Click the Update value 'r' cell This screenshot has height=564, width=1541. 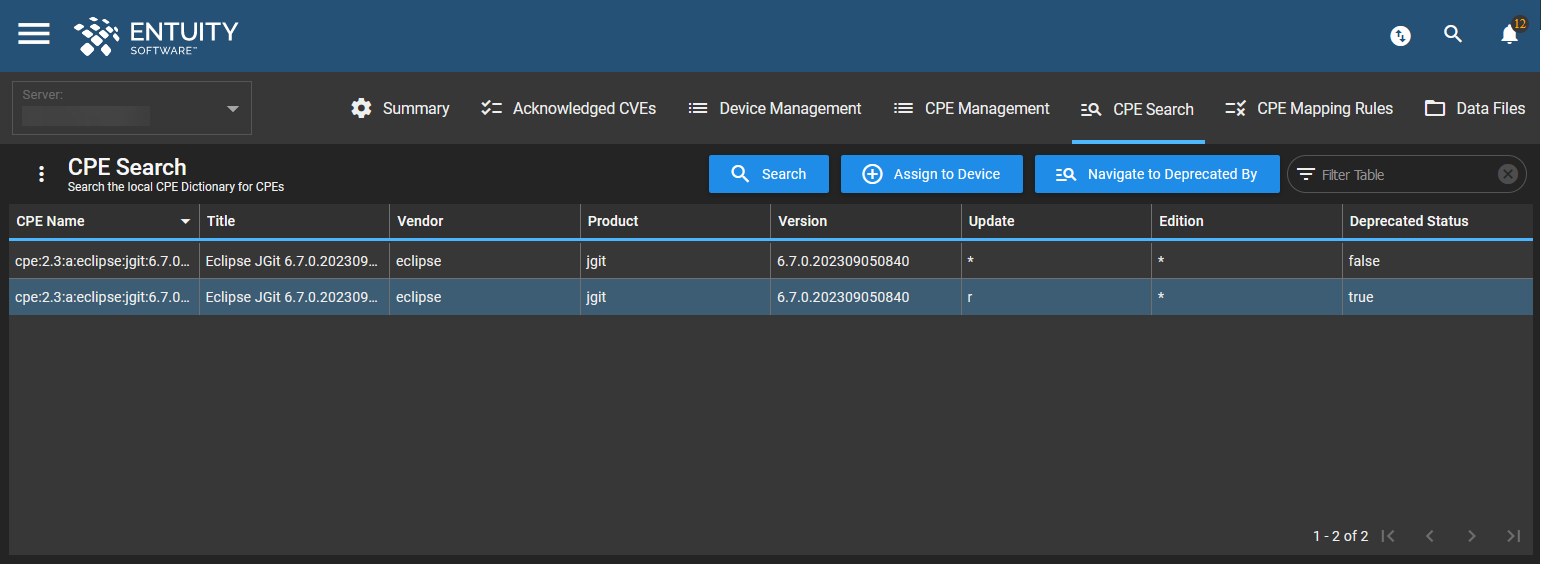[1056, 297]
